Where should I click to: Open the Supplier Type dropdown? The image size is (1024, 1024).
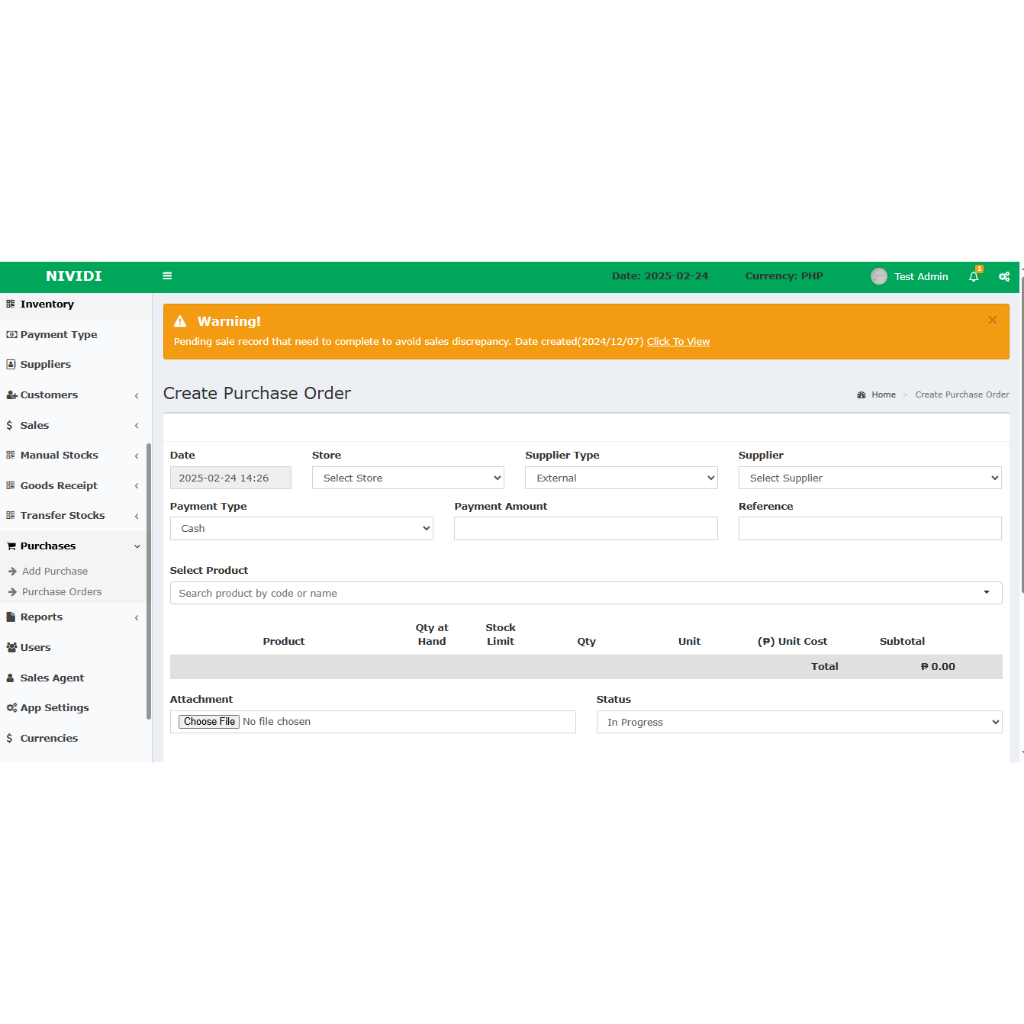click(621, 478)
